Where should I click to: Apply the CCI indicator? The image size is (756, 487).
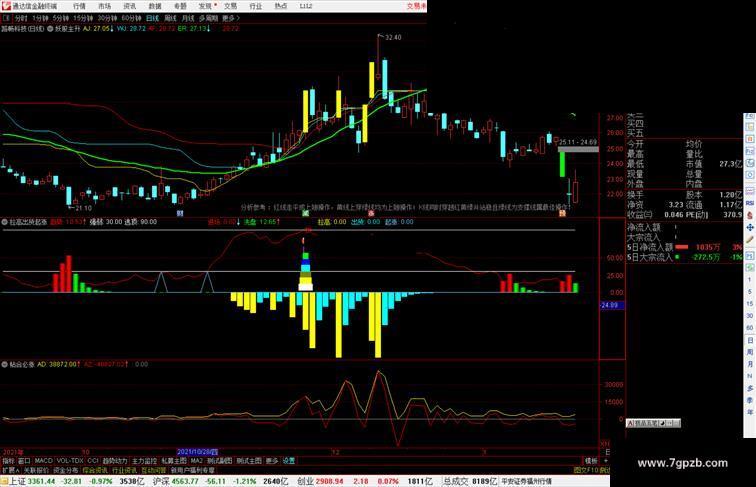93,461
